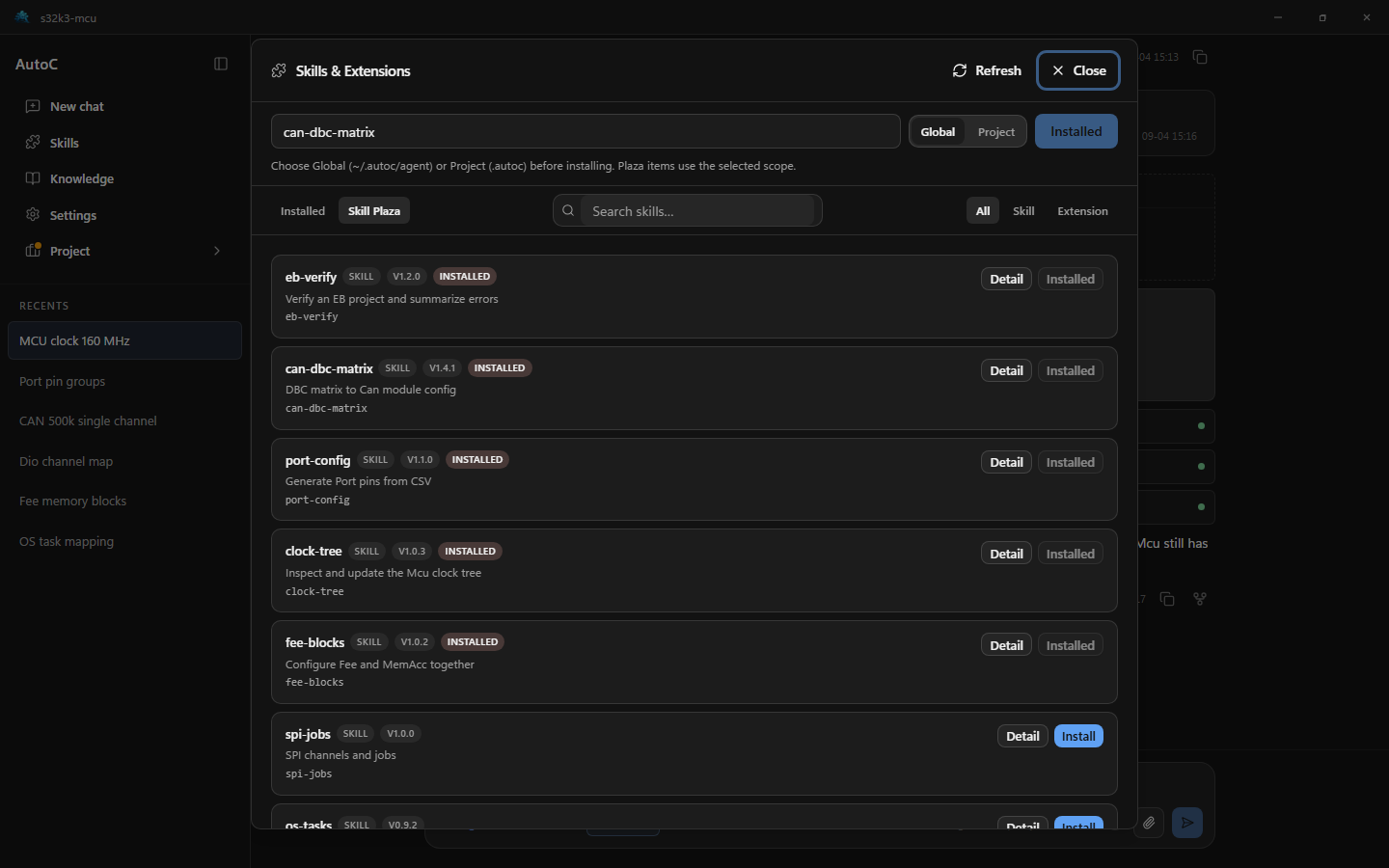This screenshot has height=868, width=1389.
Task: Click the branch icon under the chat message
Action: tap(1200, 599)
